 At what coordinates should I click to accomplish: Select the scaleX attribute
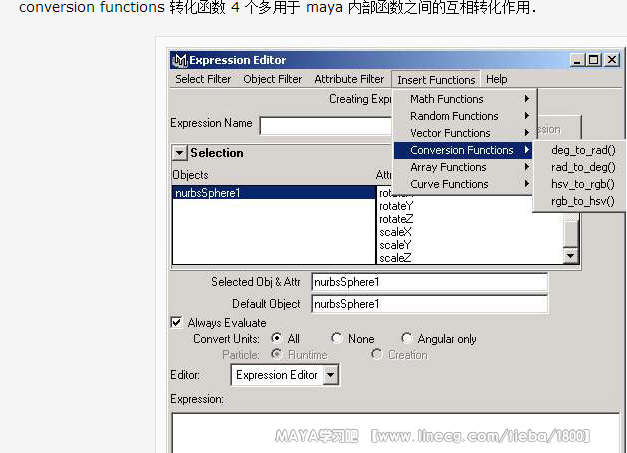[x=395, y=232]
